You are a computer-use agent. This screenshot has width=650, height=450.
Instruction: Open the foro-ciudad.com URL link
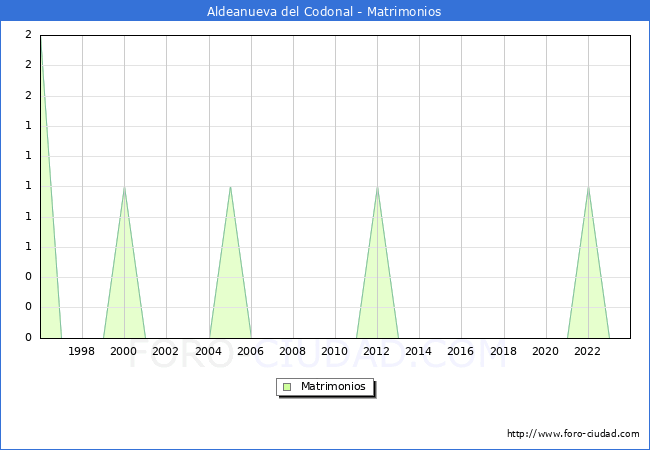pyautogui.click(x=573, y=434)
